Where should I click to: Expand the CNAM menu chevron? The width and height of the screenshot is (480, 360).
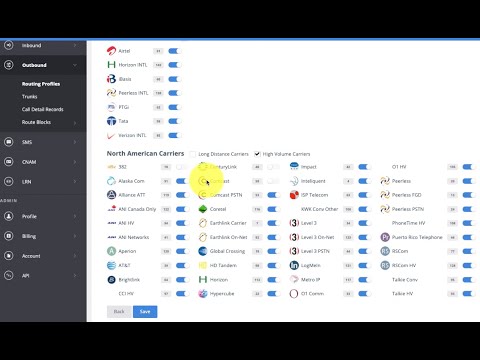(x=75, y=162)
